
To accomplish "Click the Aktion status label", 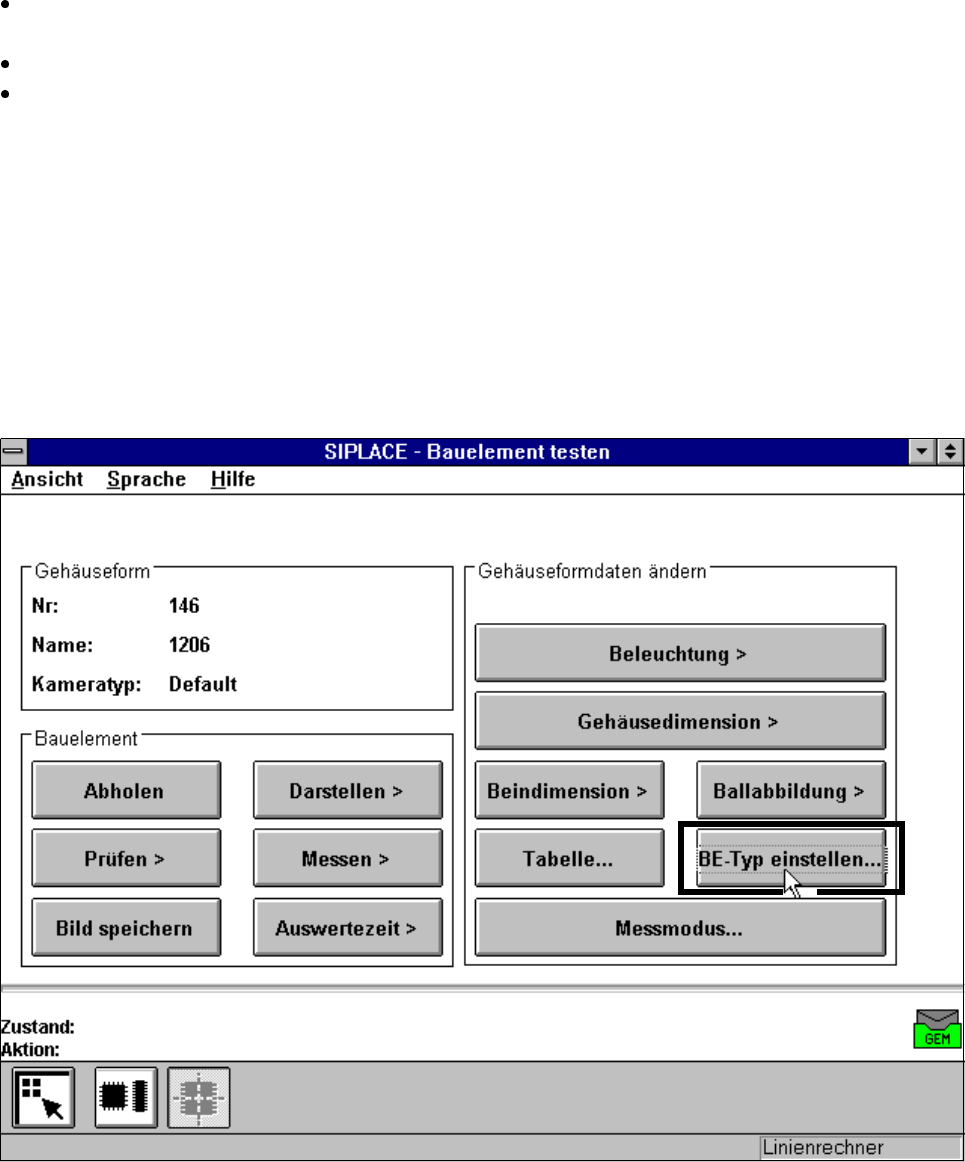I will (x=30, y=1049).
